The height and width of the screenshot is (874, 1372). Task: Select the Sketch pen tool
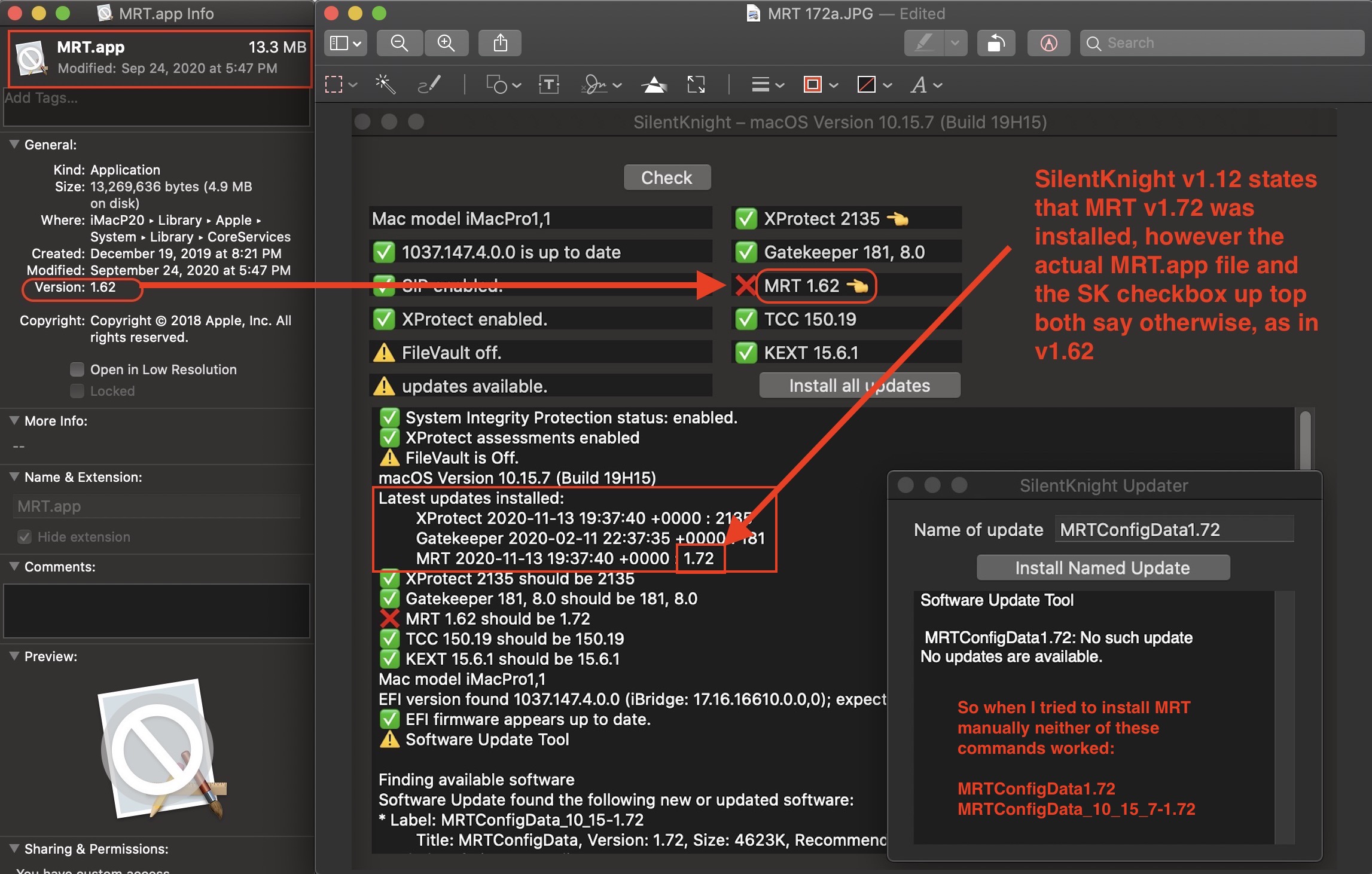pos(429,85)
